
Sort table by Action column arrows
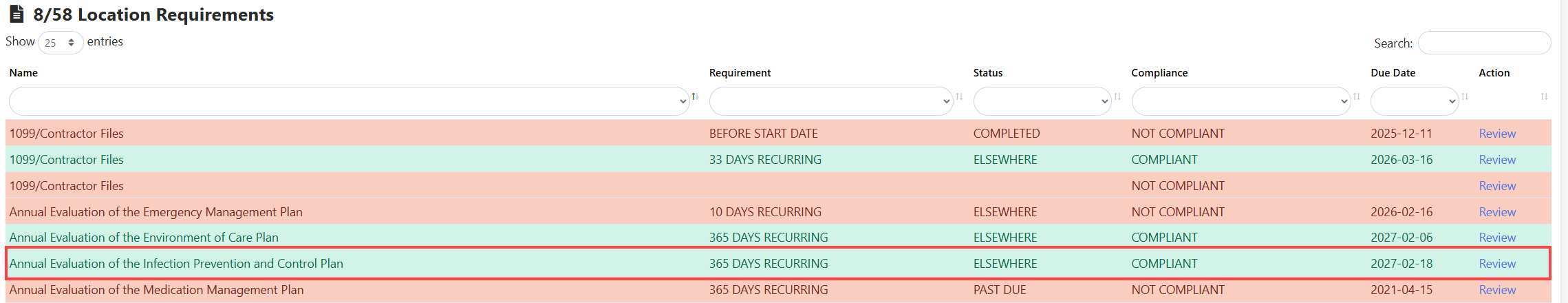click(1544, 96)
